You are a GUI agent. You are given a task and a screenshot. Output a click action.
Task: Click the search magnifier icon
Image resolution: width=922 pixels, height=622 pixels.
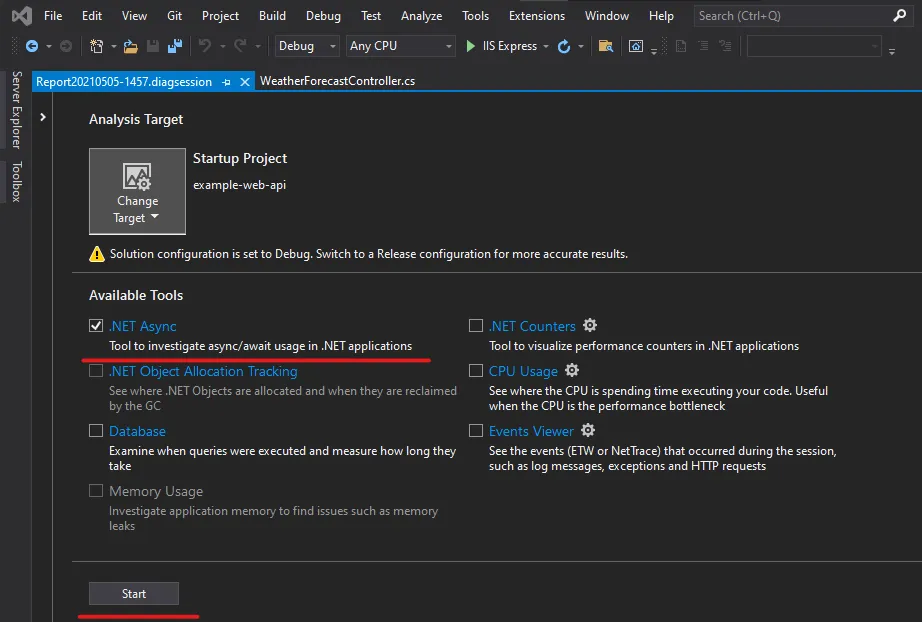coord(900,16)
